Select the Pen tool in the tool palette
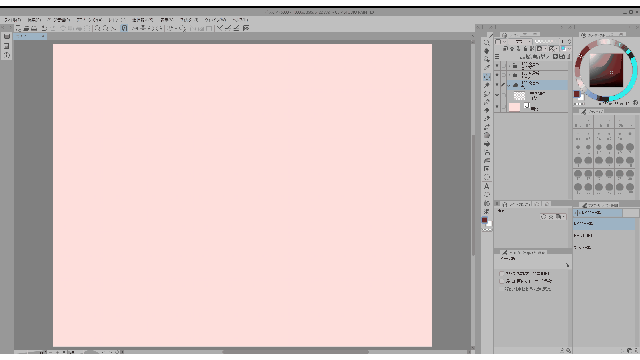The image size is (640, 360). [487, 93]
